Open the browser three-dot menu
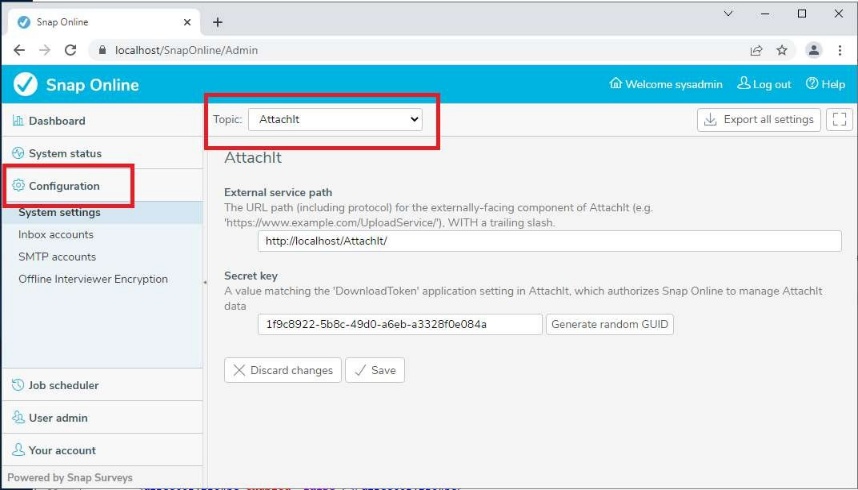Screen dimensions: 858x490 point(841,50)
